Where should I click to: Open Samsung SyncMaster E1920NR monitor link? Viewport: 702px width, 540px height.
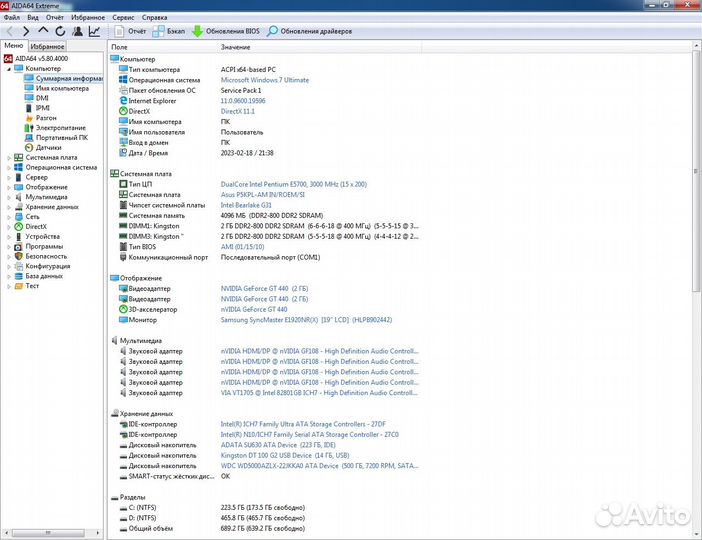pyautogui.click(x=306, y=320)
